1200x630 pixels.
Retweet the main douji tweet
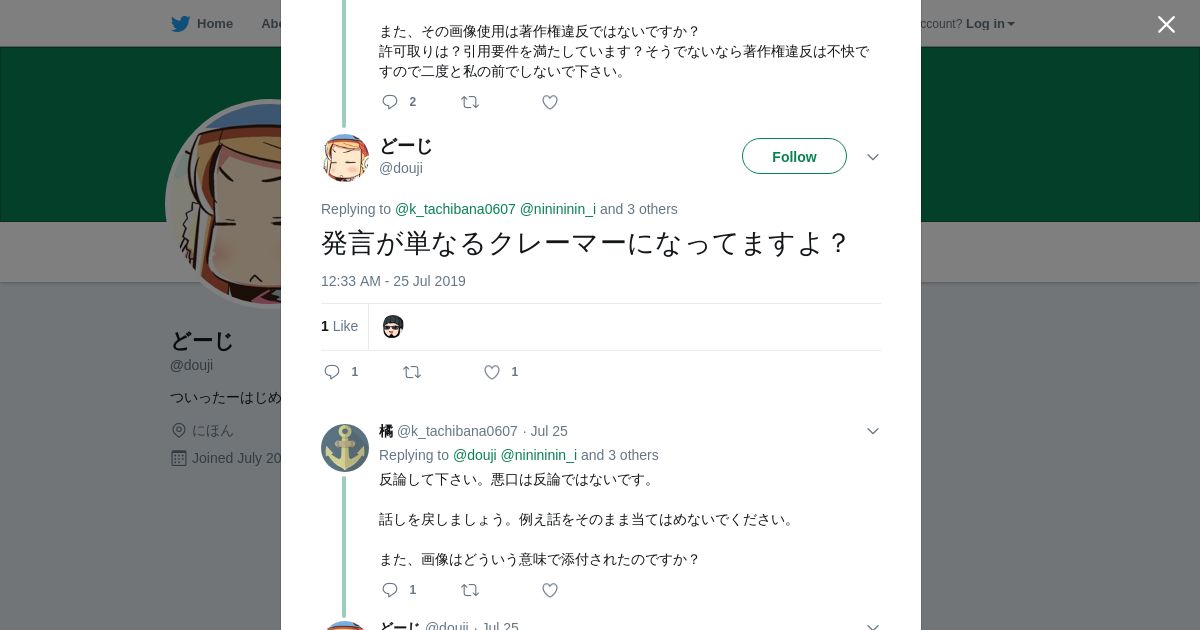pyautogui.click(x=412, y=372)
